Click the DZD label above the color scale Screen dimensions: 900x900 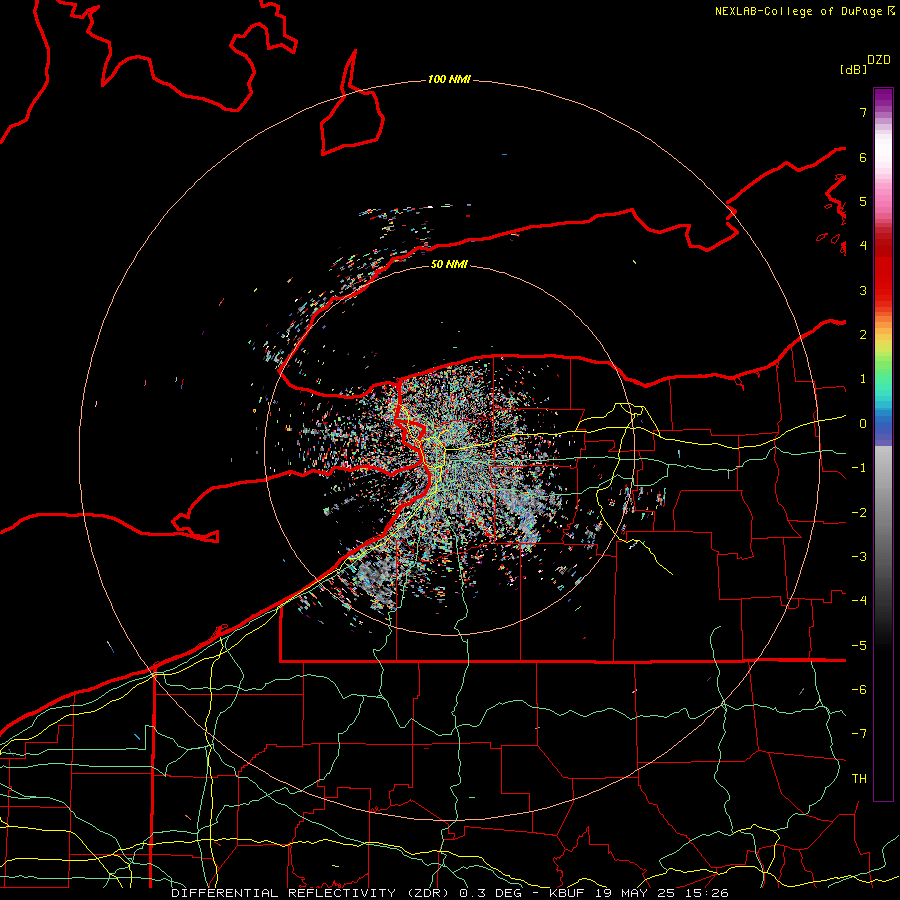[x=879, y=60]
